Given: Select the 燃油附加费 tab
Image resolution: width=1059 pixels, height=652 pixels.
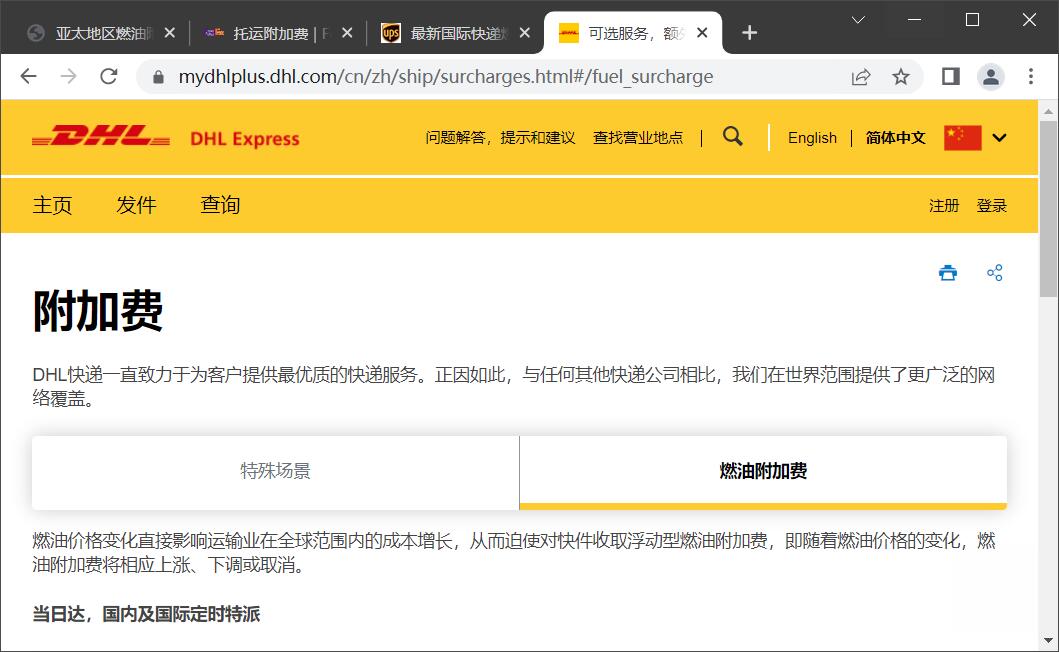Looking at the screenshot, I should [x=763, y=472].
